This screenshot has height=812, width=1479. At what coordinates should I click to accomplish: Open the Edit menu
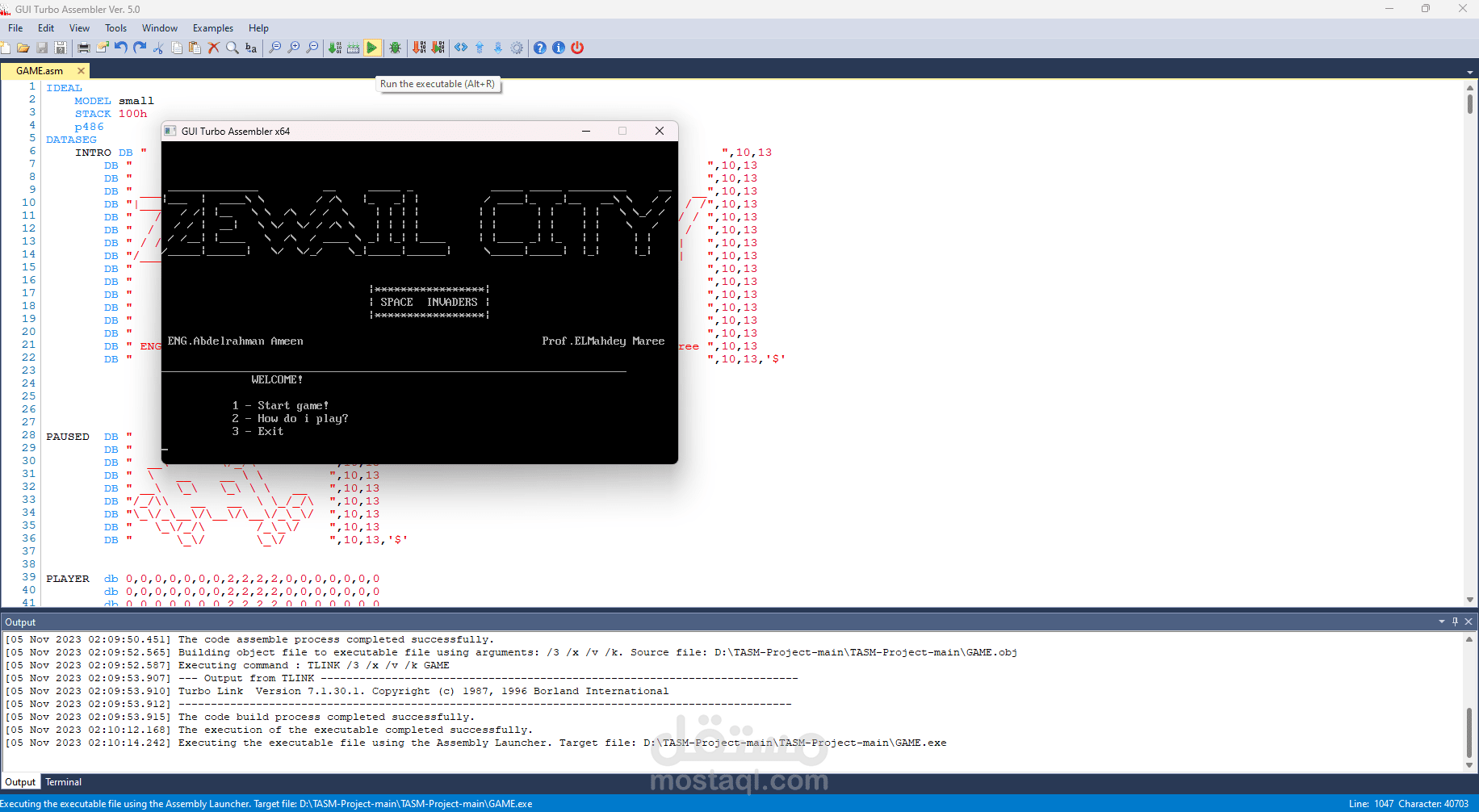46,28
